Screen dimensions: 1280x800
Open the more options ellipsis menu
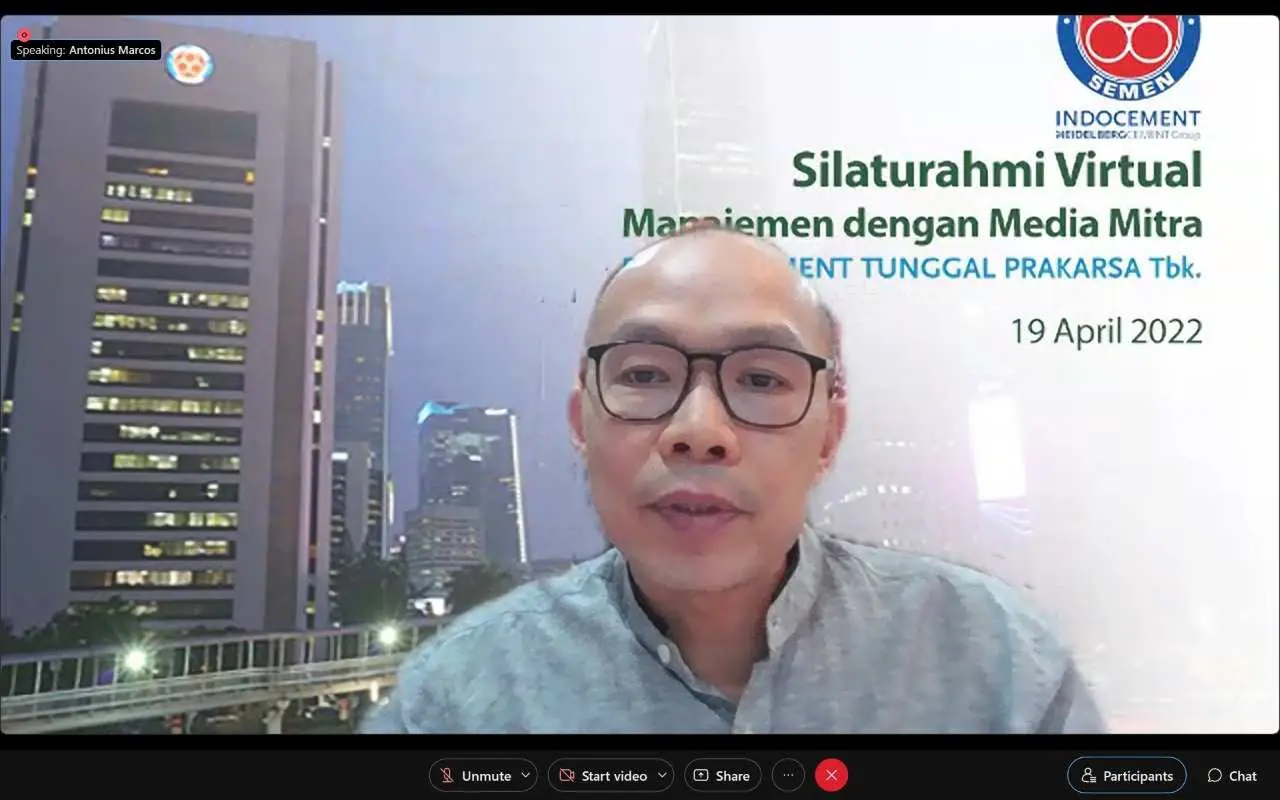click(x=788, y=775)
